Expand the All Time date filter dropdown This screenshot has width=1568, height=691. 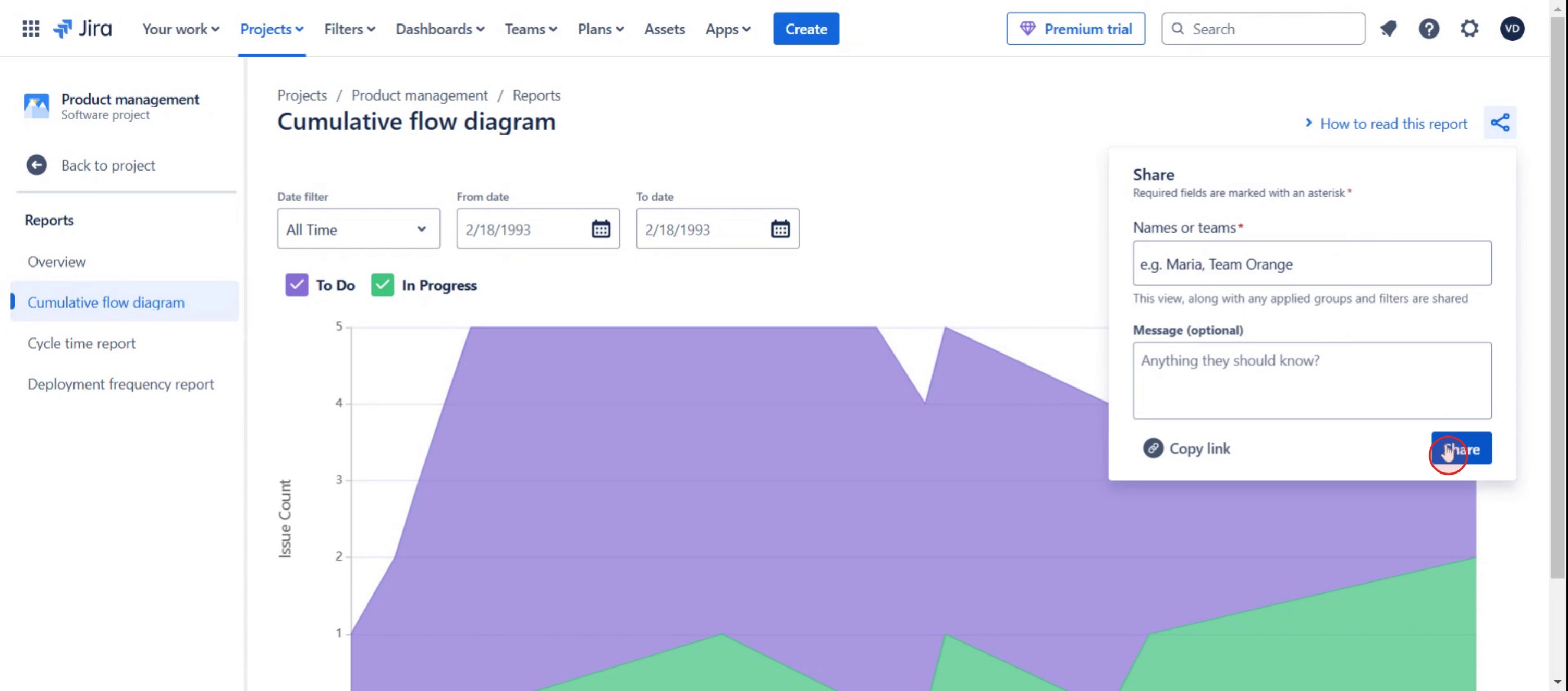pyautogui.click(x=358, y=229)
